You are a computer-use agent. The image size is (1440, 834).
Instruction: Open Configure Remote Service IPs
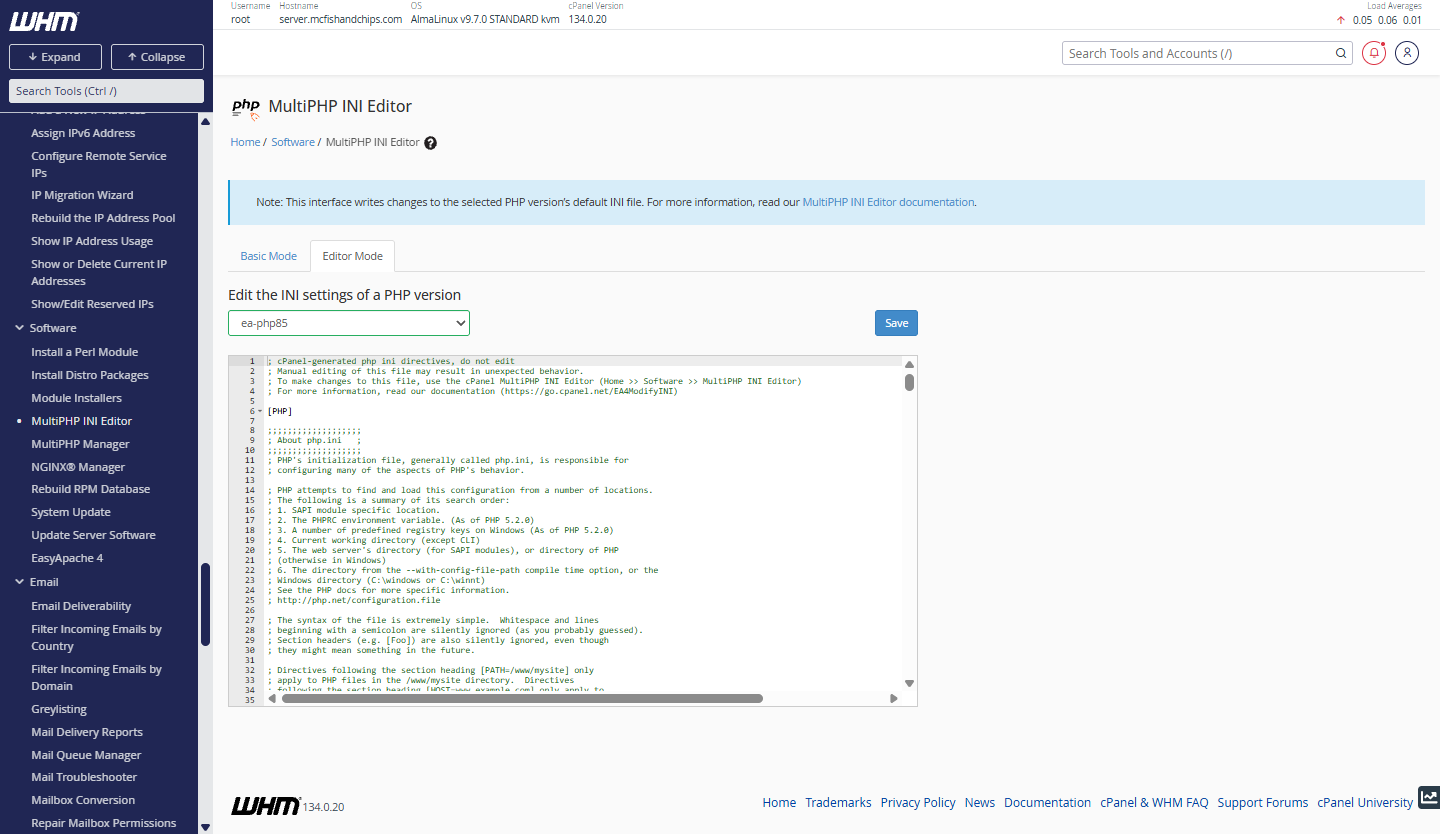pyautogui.click(x=99, y=164)
